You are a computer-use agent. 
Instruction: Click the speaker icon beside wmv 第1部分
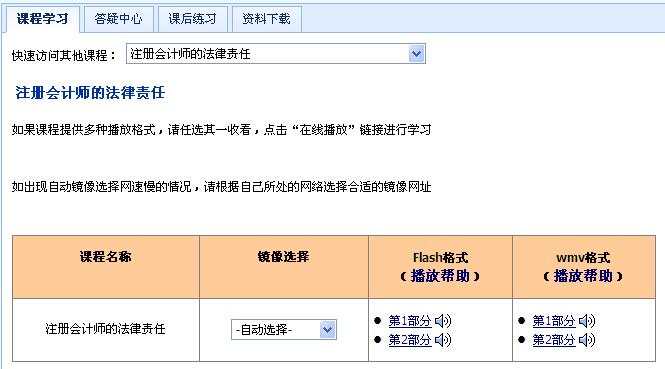click(x=587, y=321)
